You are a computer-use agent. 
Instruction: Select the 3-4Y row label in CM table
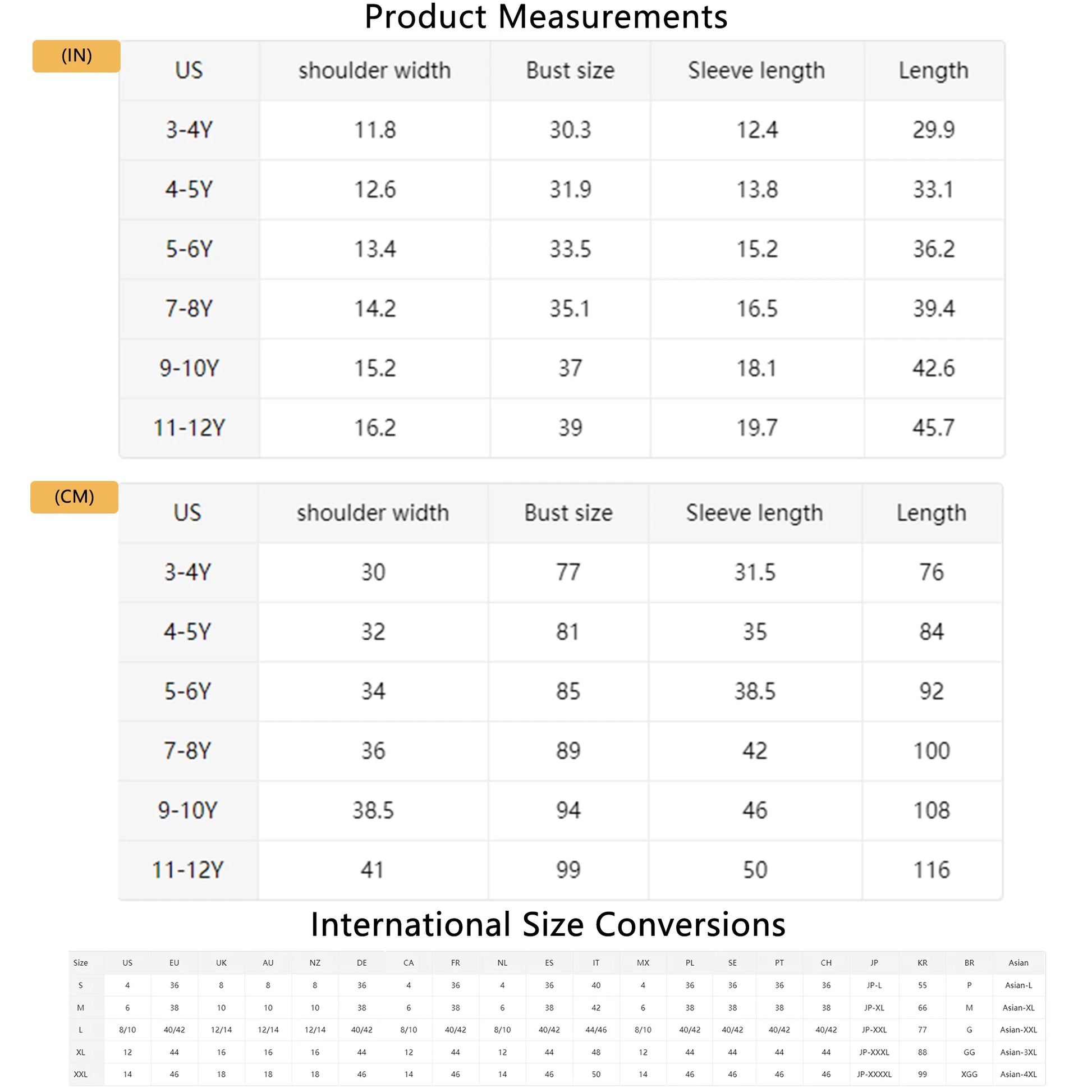pos(187,572)
